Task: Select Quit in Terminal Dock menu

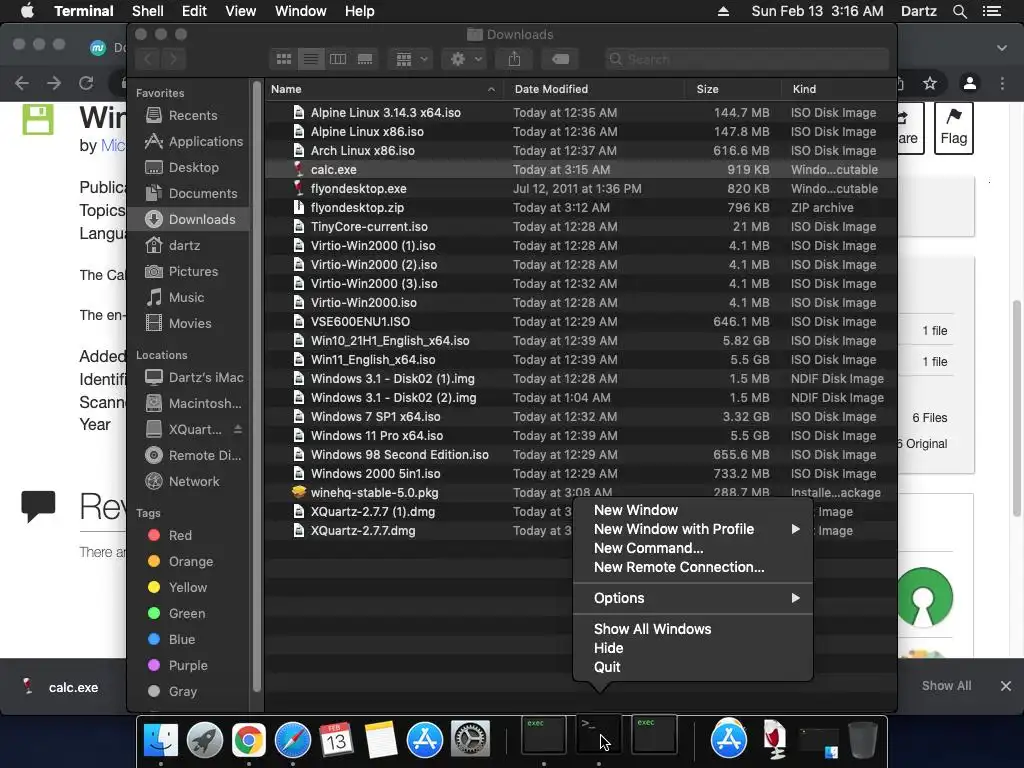Action: [x=693, y=667]
